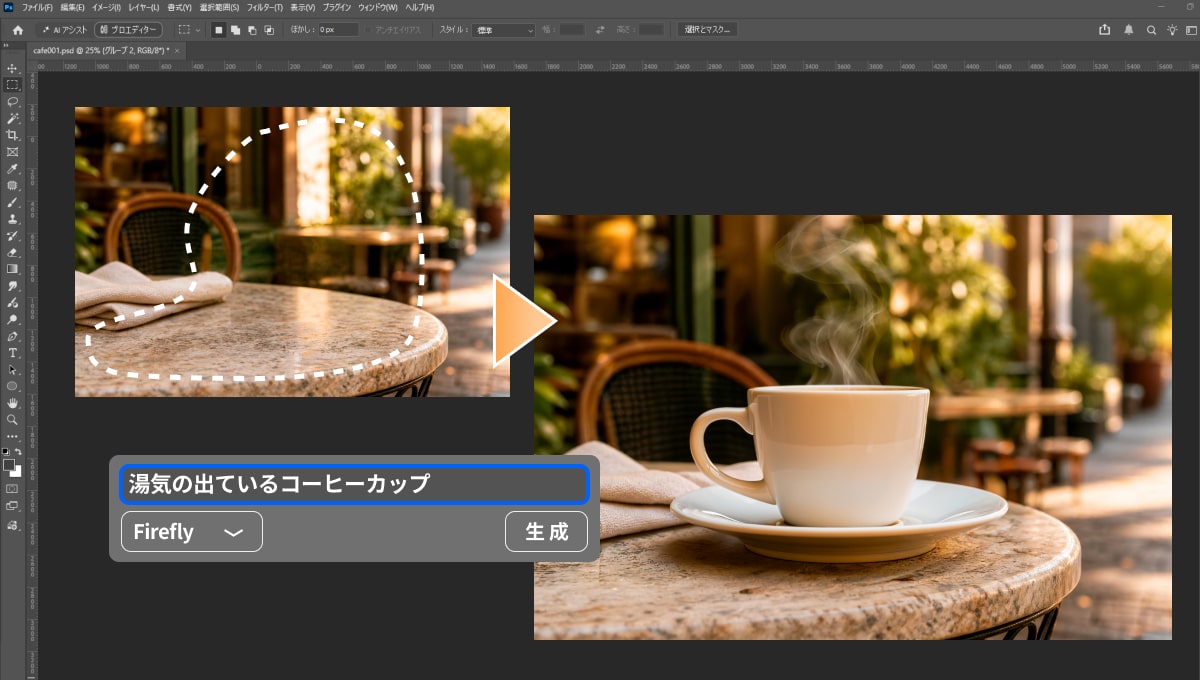Select the Eraser tool
Image resolution: width=1200 pixels, height=680 pixels.
[13, 252]
